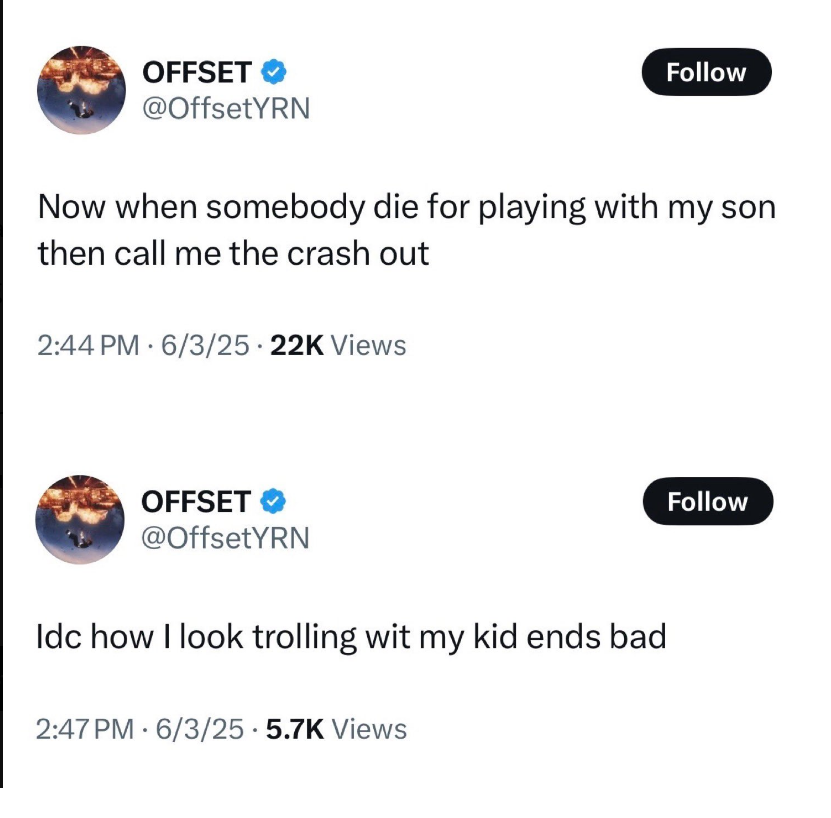
Task: Follow OFFSET from the top tweet
Action: [x=707, y=72]
